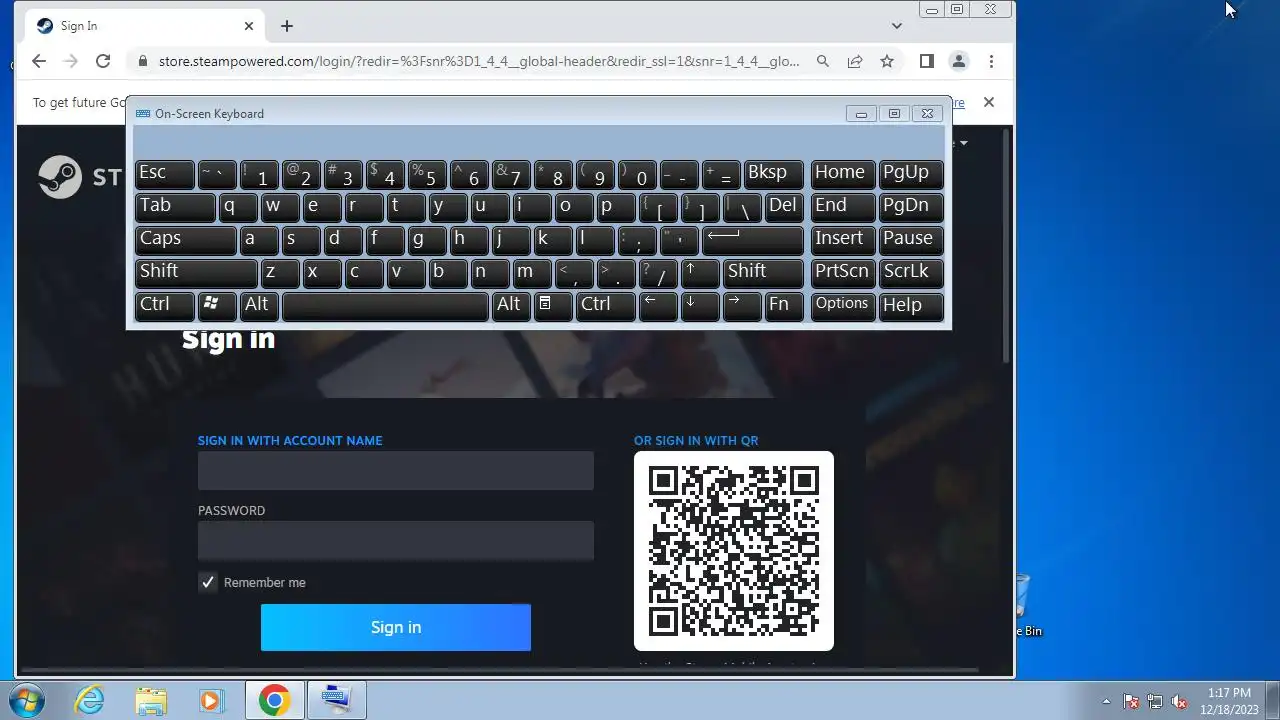This screenshot has width=1280, height=720.
Task: Click the share page icon
Action: (855, 61)
